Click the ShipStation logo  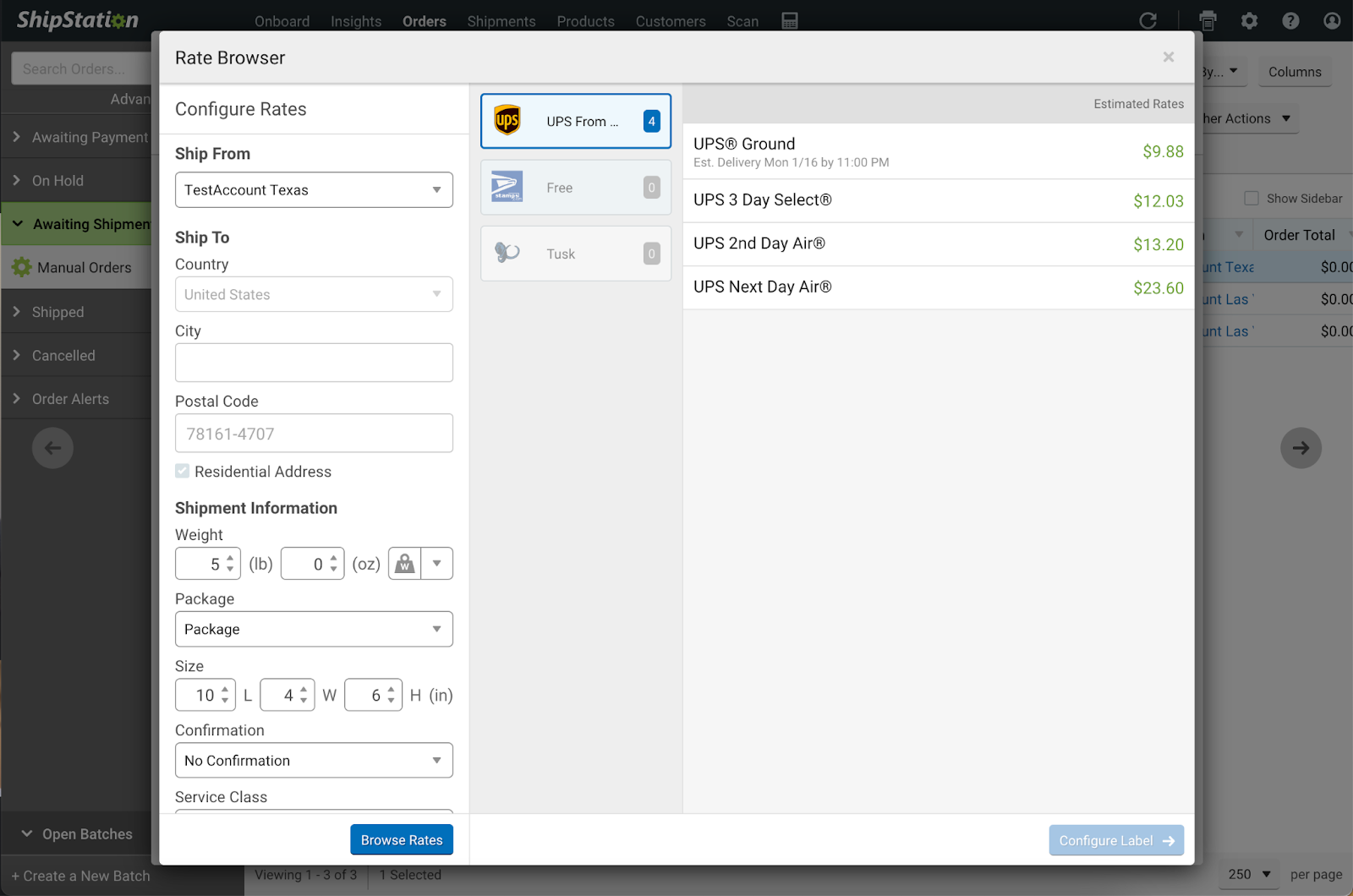coord(78,20)
